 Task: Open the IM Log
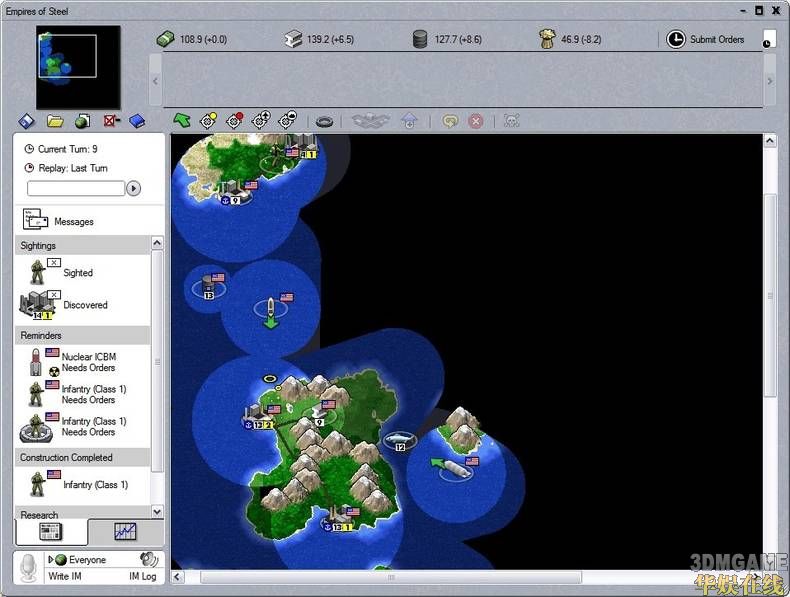(142, 577)
